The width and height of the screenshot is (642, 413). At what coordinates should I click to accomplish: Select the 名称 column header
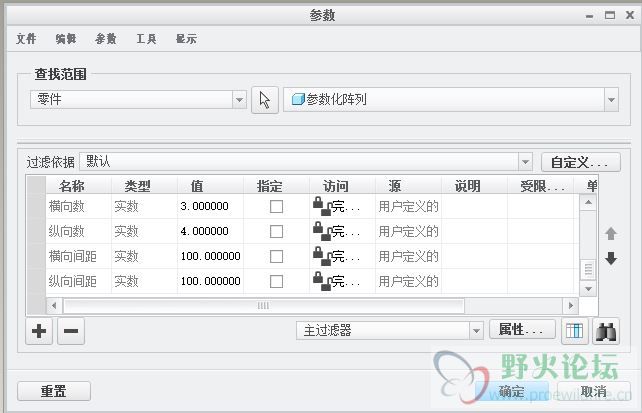pyautogui.click(x=79, y=186)
